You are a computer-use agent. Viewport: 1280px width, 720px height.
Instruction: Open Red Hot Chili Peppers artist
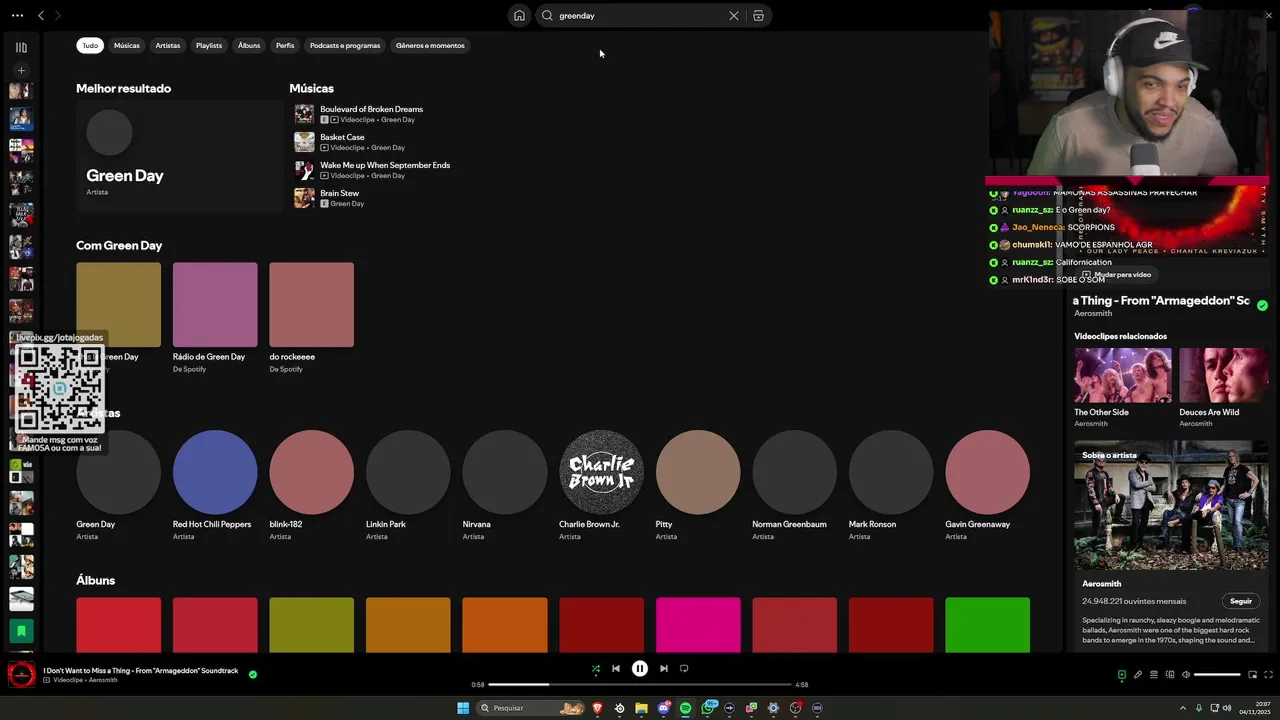pos(215,485)
